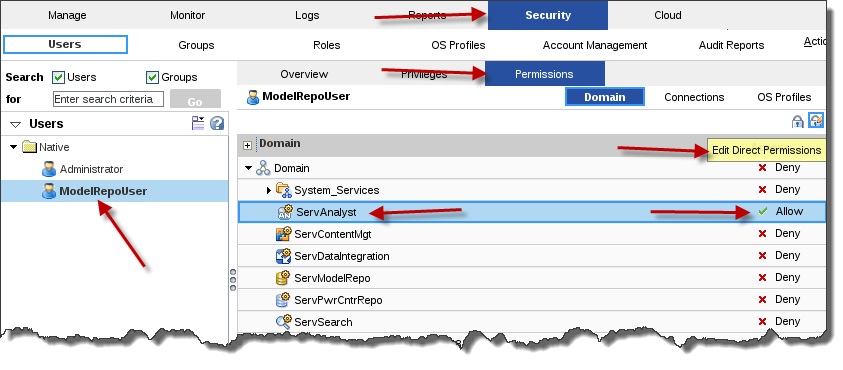This screenshot has width=843, height=370.
Task: Click the Go search button
Action: pyautogui.click(x=195, y=100)
